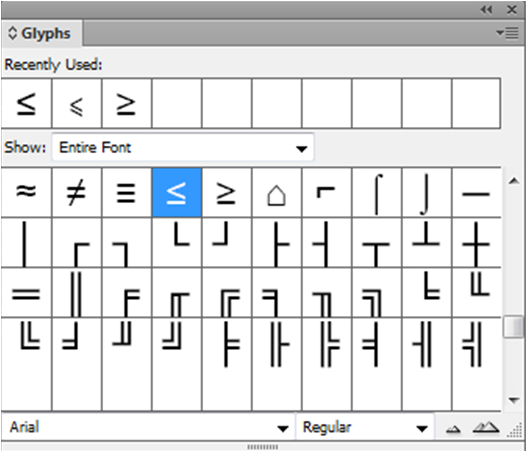Select the almost-equal glyph in the grid

pos(26,193)
